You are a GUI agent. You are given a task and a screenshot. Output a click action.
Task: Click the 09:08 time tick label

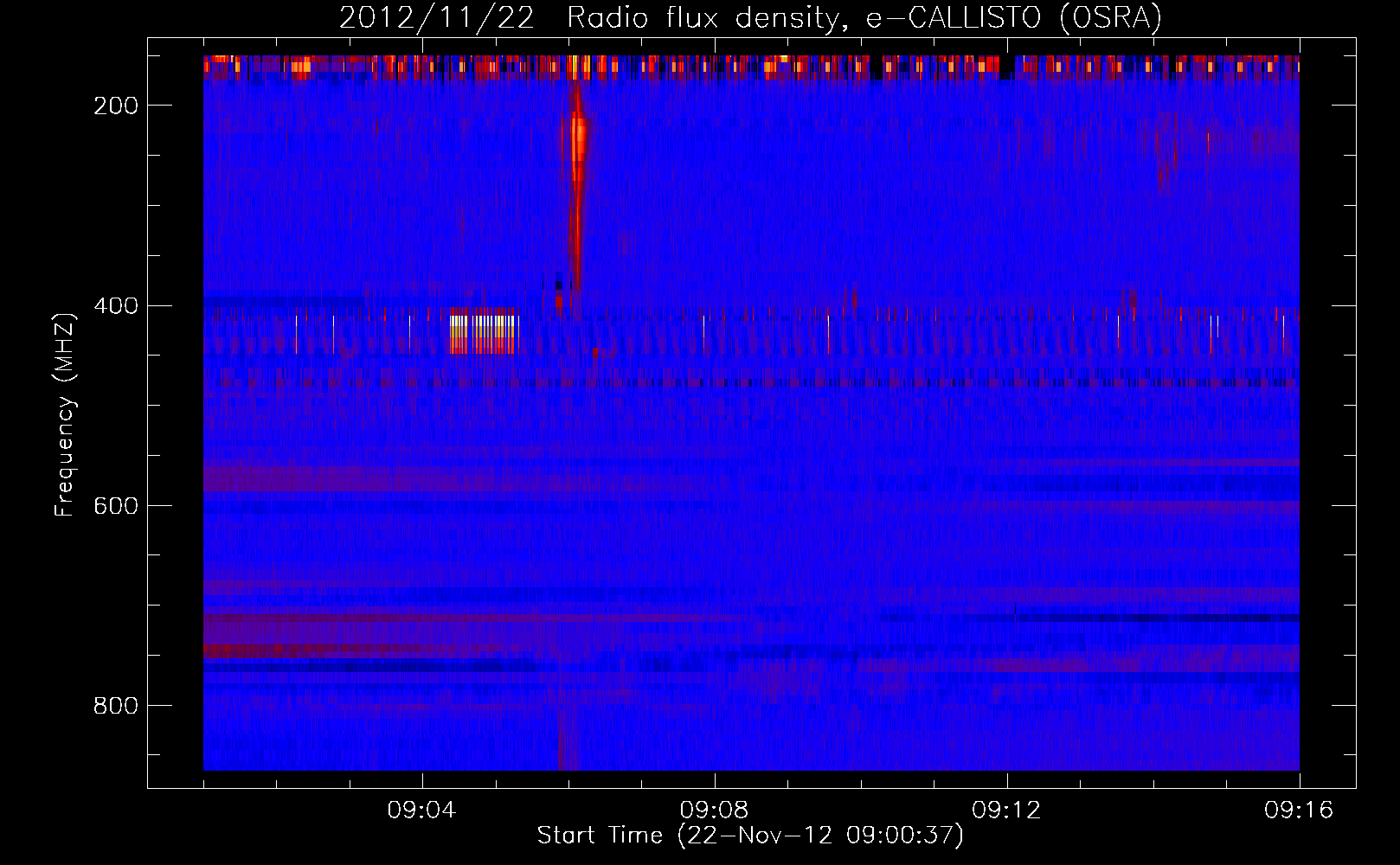715,811
